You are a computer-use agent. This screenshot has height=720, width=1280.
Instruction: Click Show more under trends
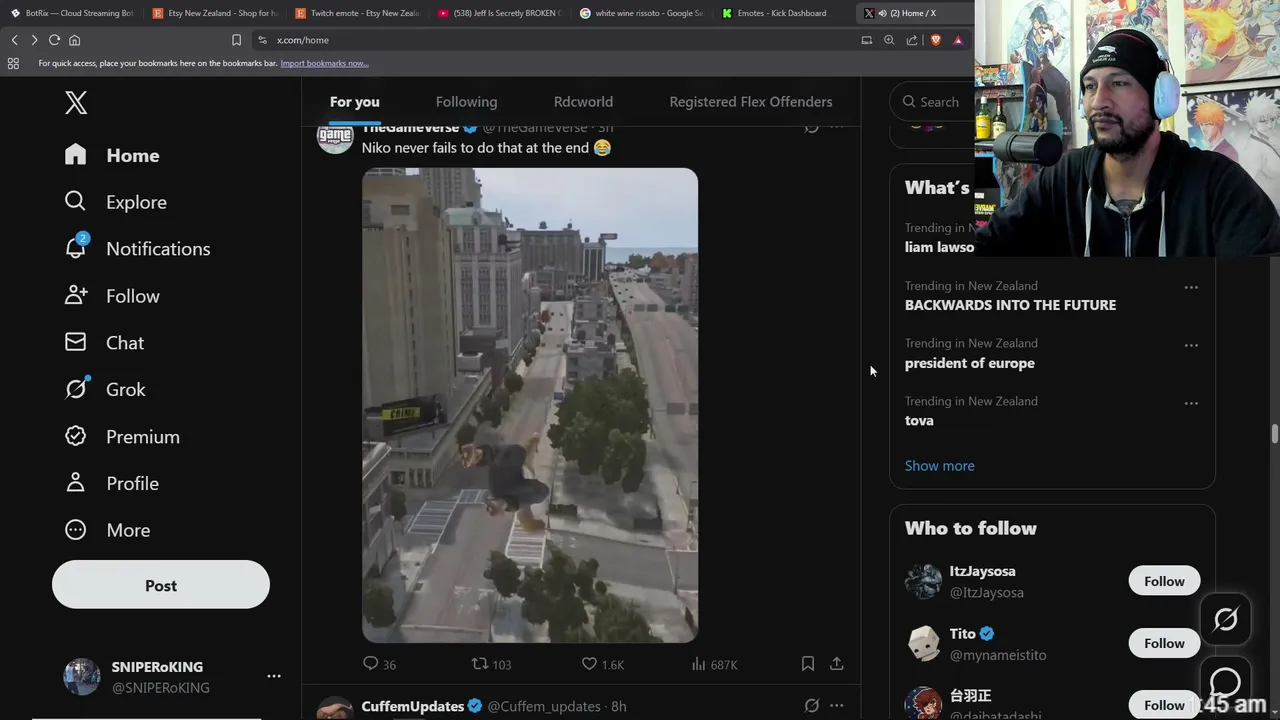click(x=939, y=466)
